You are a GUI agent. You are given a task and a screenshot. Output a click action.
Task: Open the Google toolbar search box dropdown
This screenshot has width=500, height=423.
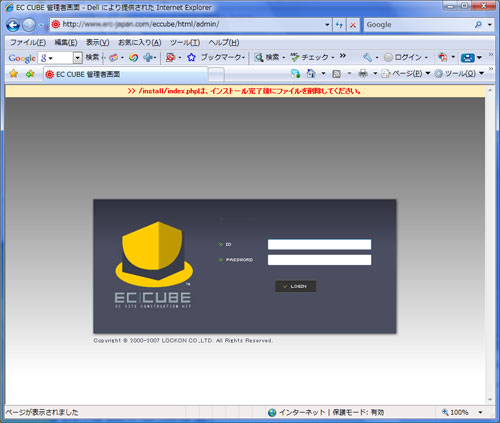pyautogui.click(x=77, y=58)
